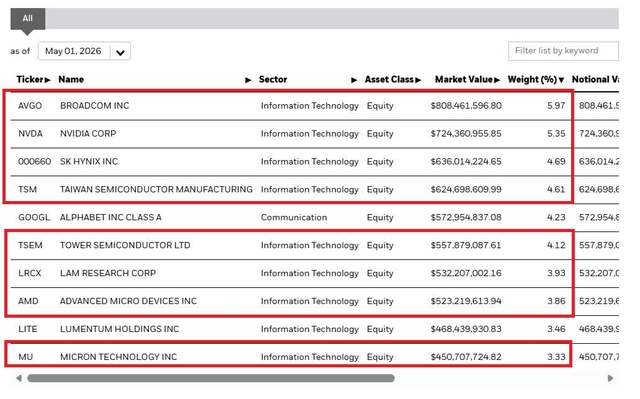Click market value $636,014,224.65
640x399 pixels.
coord(466,162)
